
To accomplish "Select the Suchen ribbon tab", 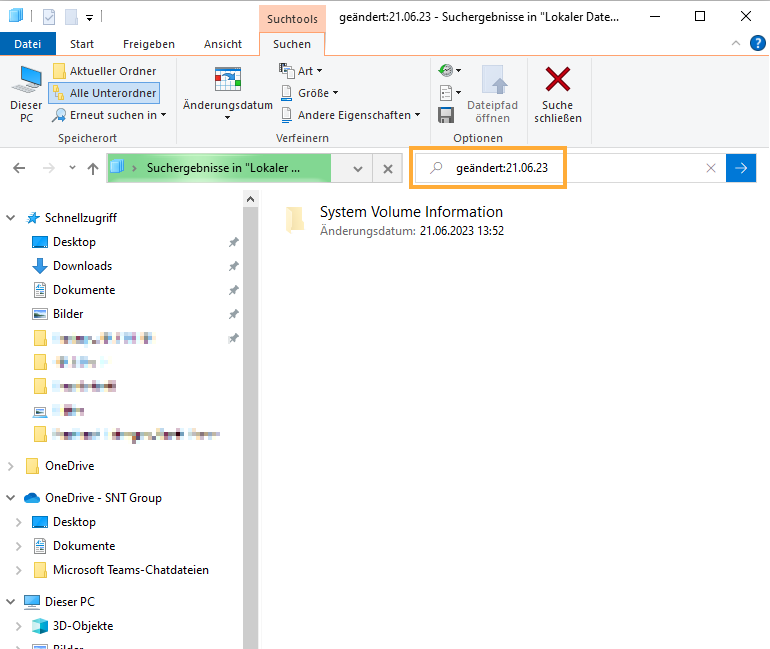I will 292,44.
